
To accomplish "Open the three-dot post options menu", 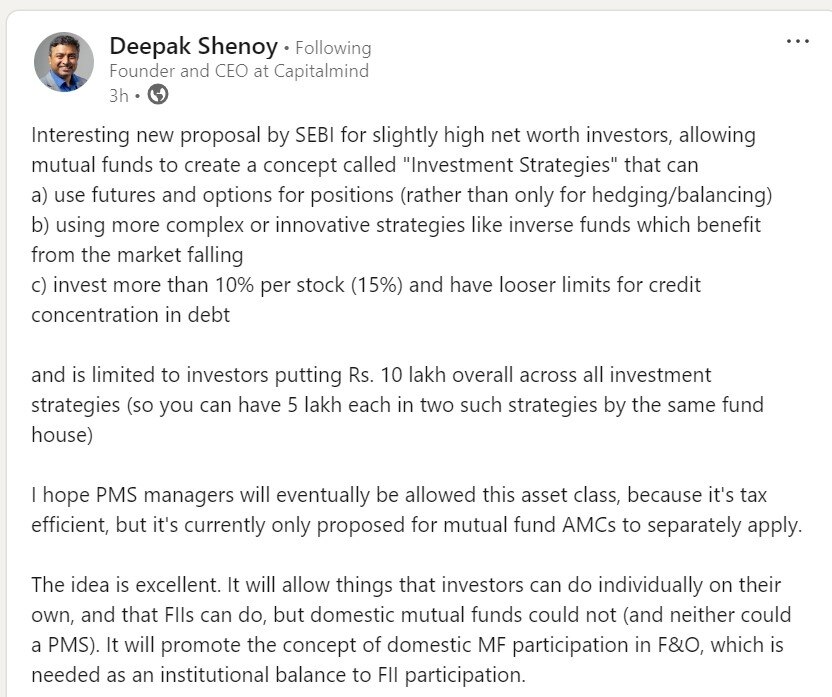I will pos(797,41).
